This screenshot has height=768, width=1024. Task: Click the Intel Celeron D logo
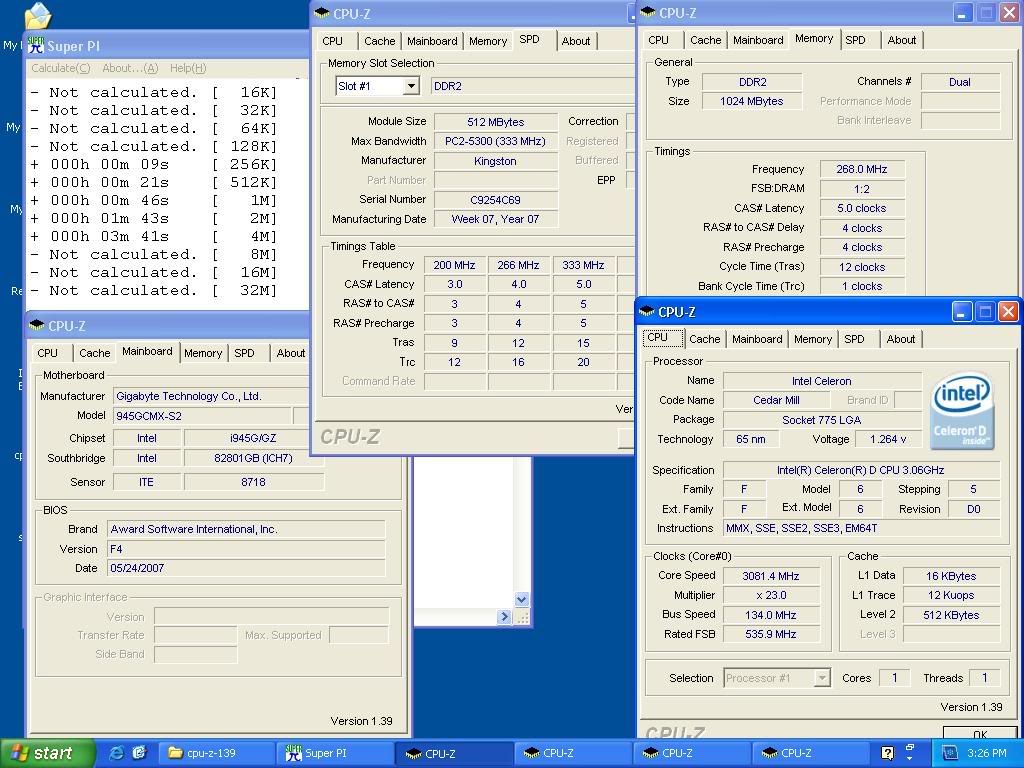click(961, 411)
